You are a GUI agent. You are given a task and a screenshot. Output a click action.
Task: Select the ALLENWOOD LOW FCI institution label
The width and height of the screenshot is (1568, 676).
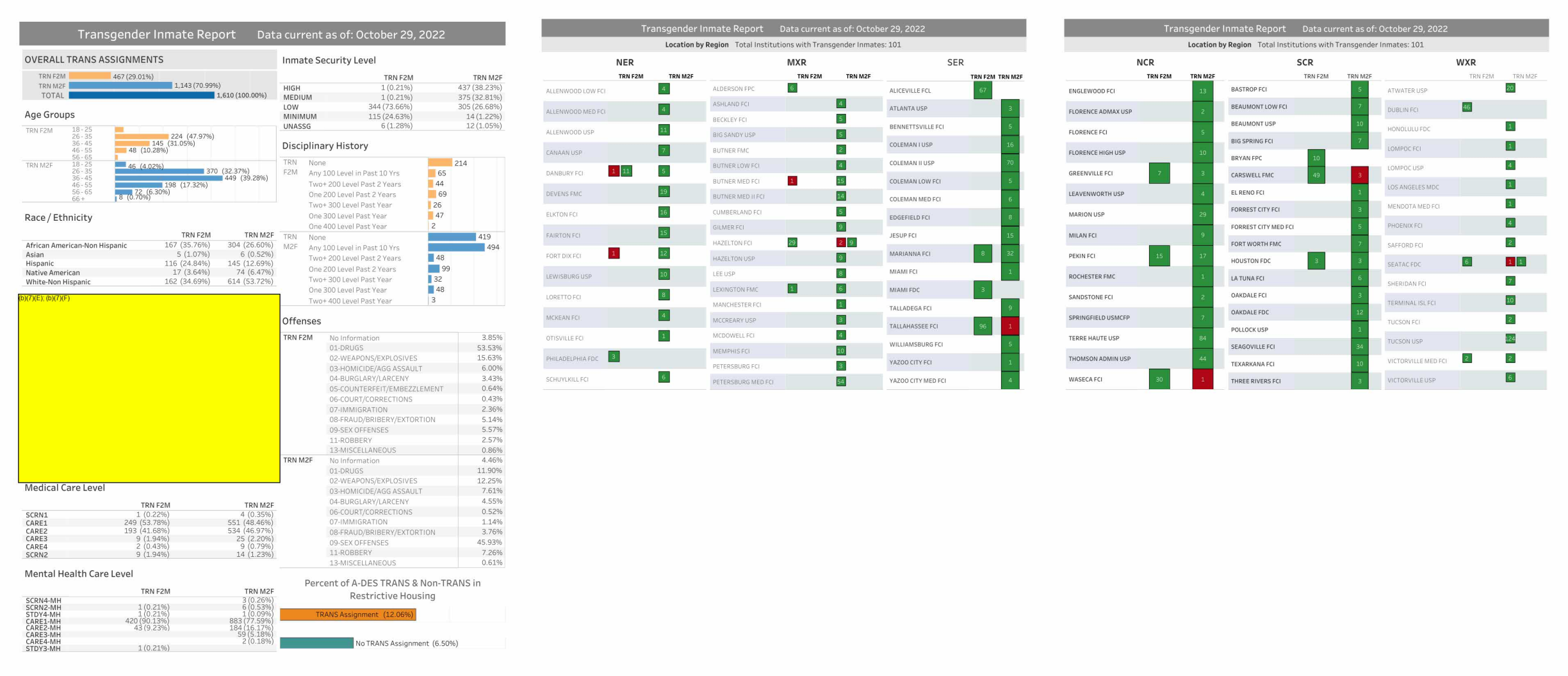tap(575, 91)
